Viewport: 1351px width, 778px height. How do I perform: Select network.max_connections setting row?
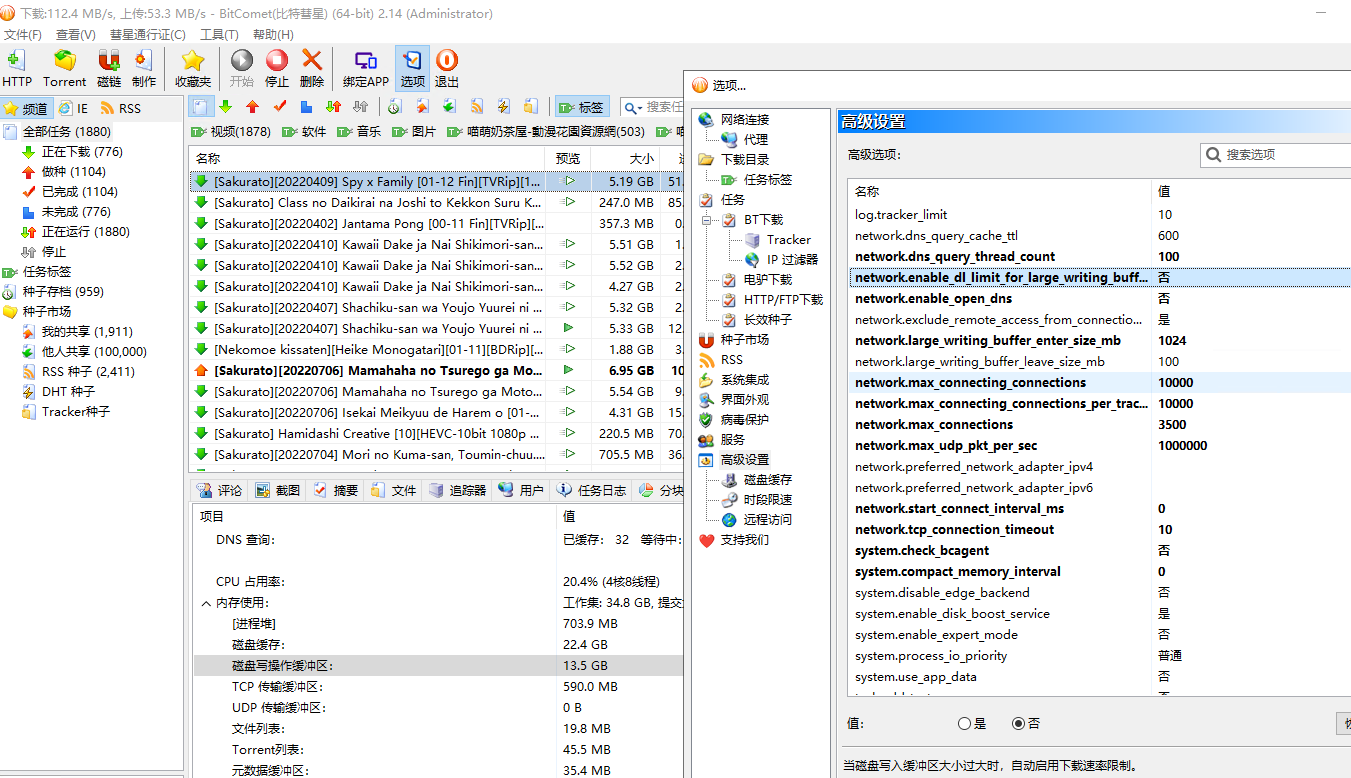1099,425
